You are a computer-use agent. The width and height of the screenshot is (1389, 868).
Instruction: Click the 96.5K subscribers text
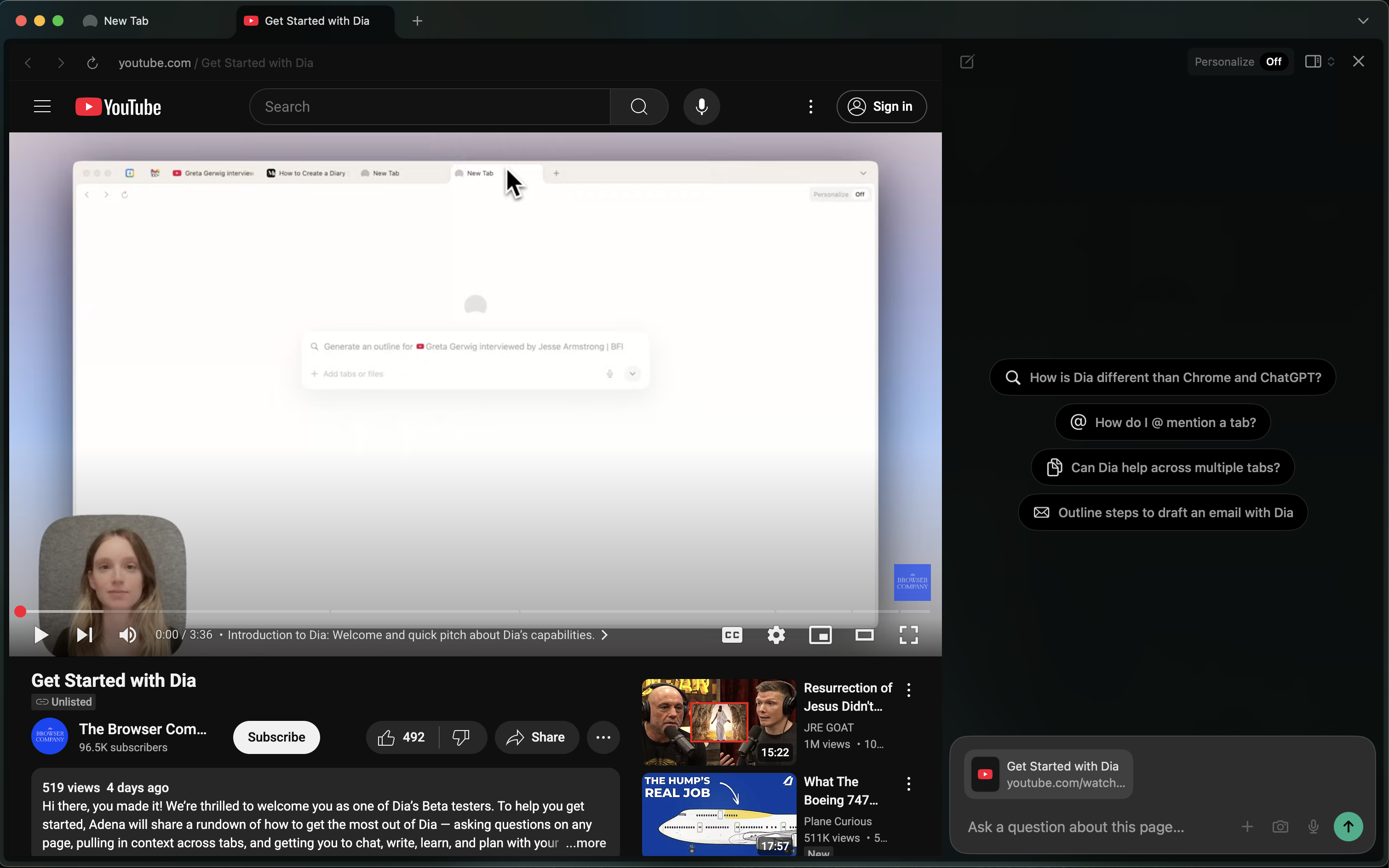tap(123, 748)
